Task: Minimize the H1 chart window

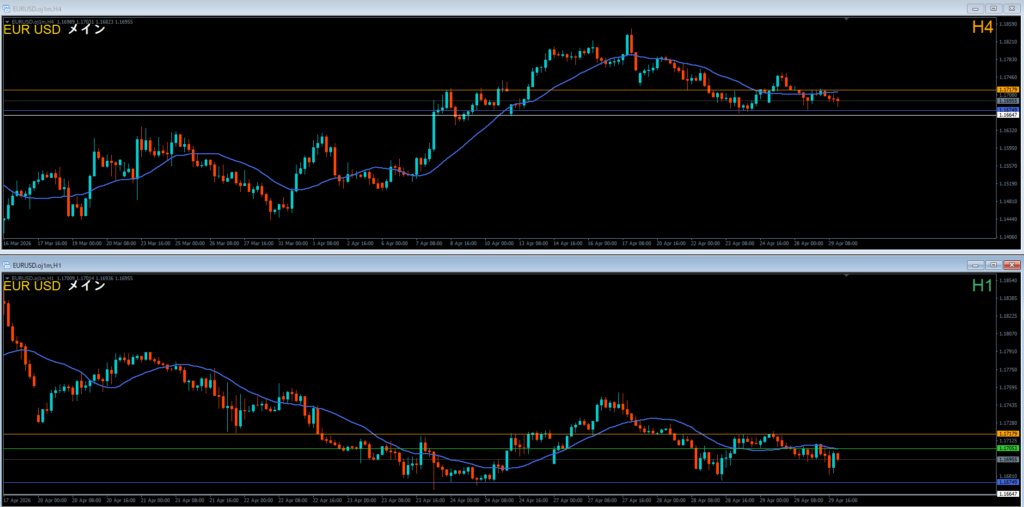Action: point(976,265)
